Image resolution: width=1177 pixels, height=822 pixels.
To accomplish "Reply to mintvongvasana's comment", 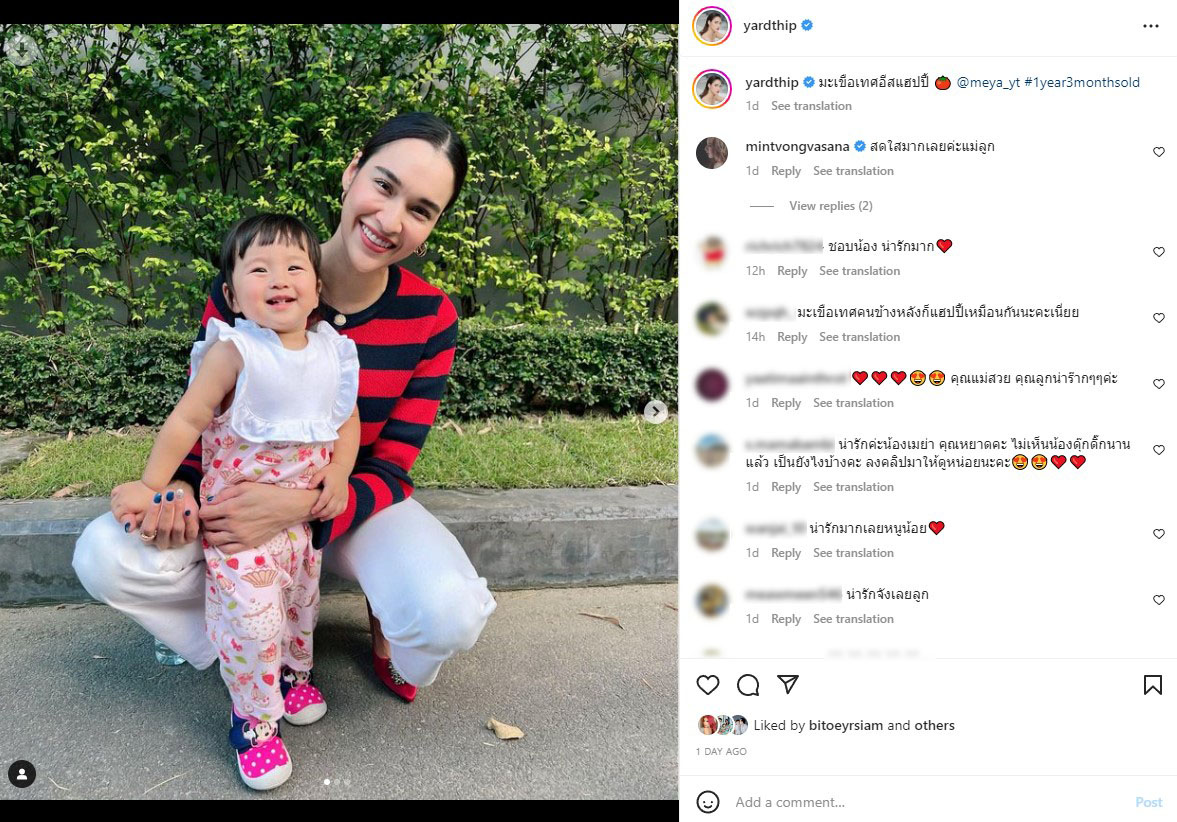I will pyautogui.click(x=786, y=171).
